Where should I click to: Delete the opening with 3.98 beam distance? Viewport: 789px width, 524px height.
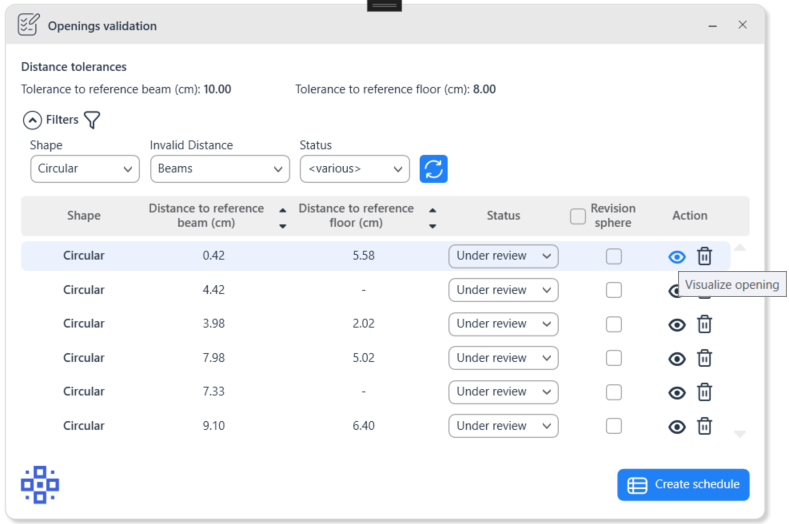coord(704,324)
